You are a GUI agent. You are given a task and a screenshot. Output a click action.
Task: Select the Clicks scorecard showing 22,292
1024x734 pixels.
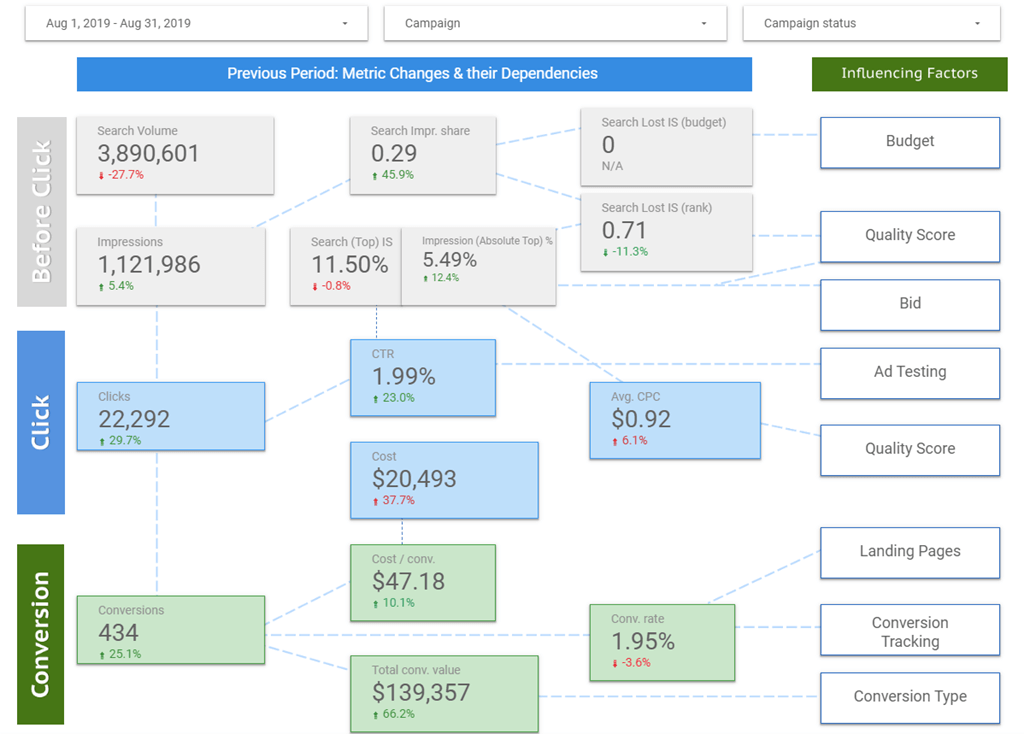pyautogui.click(x=171, y=416)
